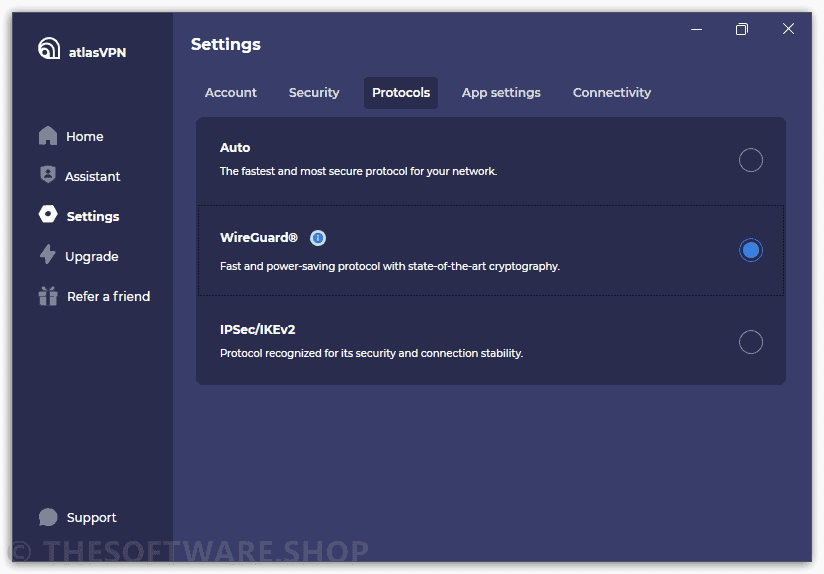Select the WireGuard radio button
The image size is (824, 574).
click(750, 250)
